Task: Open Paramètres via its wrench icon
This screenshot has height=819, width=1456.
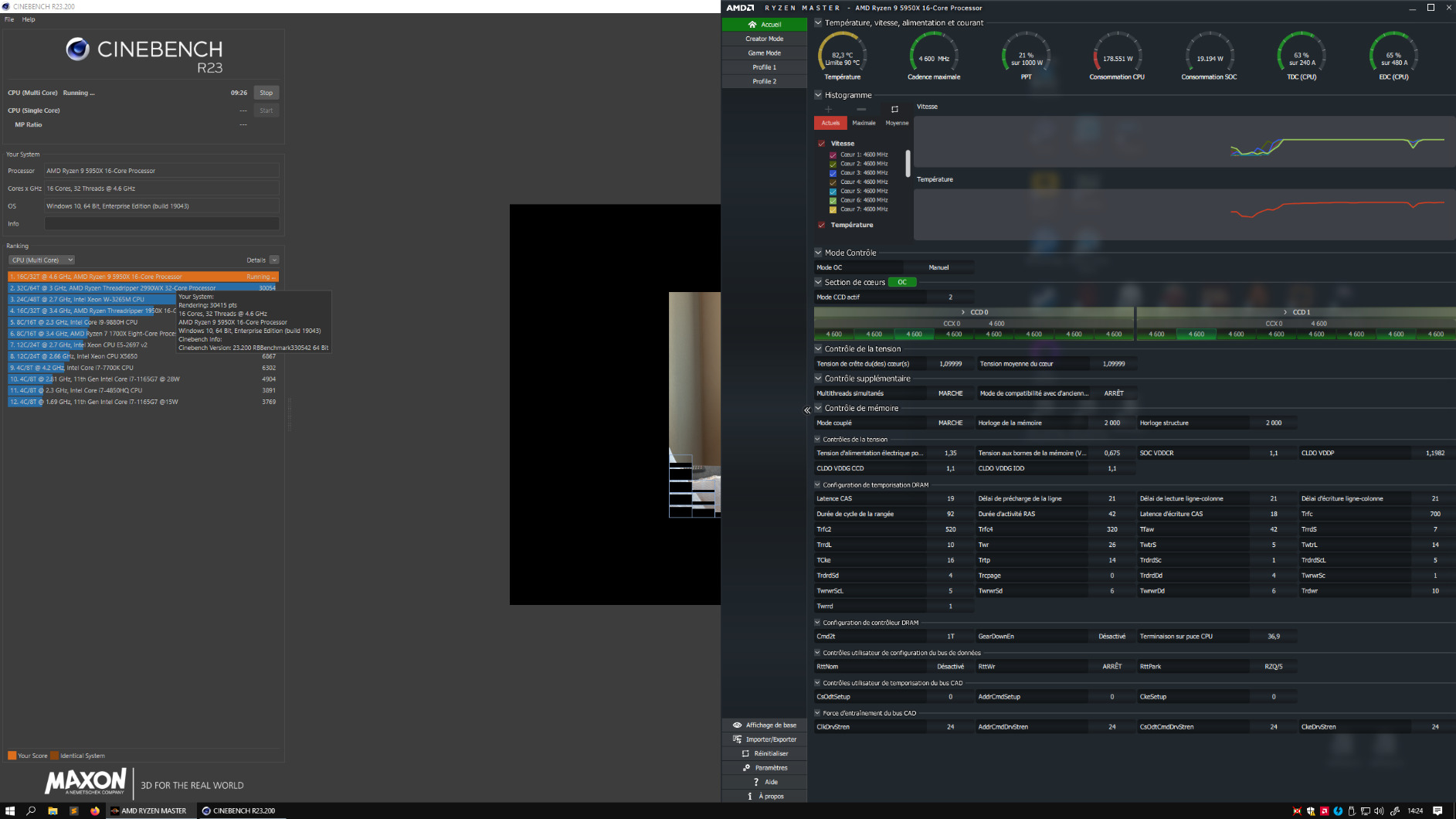Action: click(746, 768)
